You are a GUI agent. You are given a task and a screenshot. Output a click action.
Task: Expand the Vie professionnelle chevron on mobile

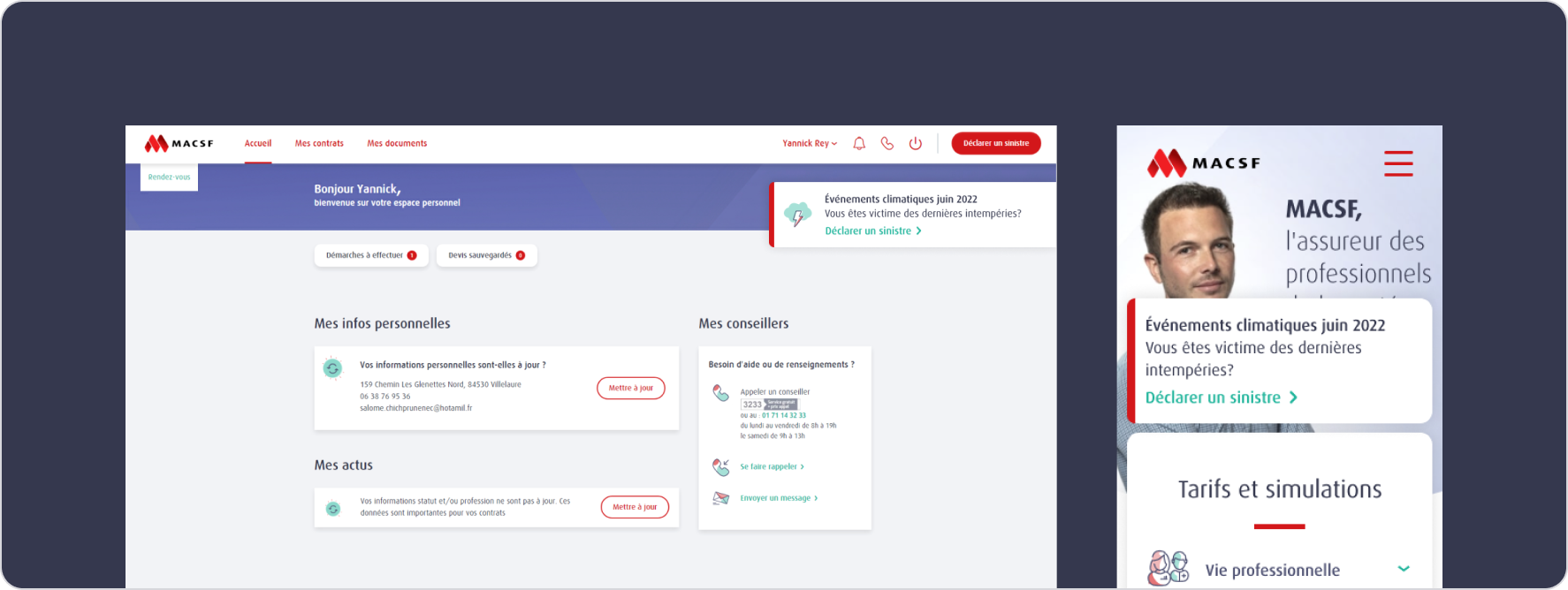[x=1404, y=569]
